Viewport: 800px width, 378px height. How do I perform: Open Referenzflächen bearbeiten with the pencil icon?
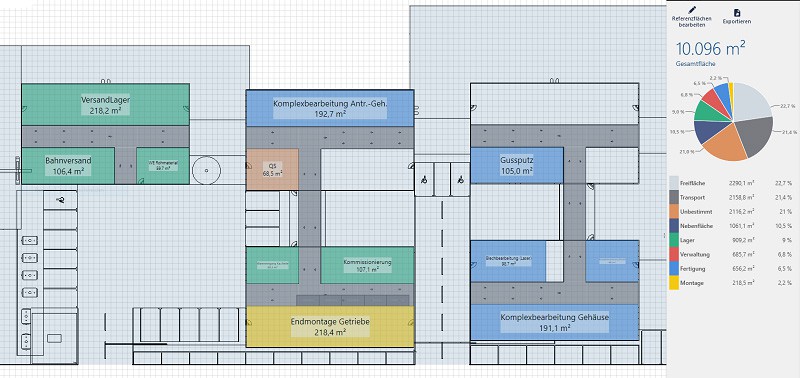[x=691, y=10]
